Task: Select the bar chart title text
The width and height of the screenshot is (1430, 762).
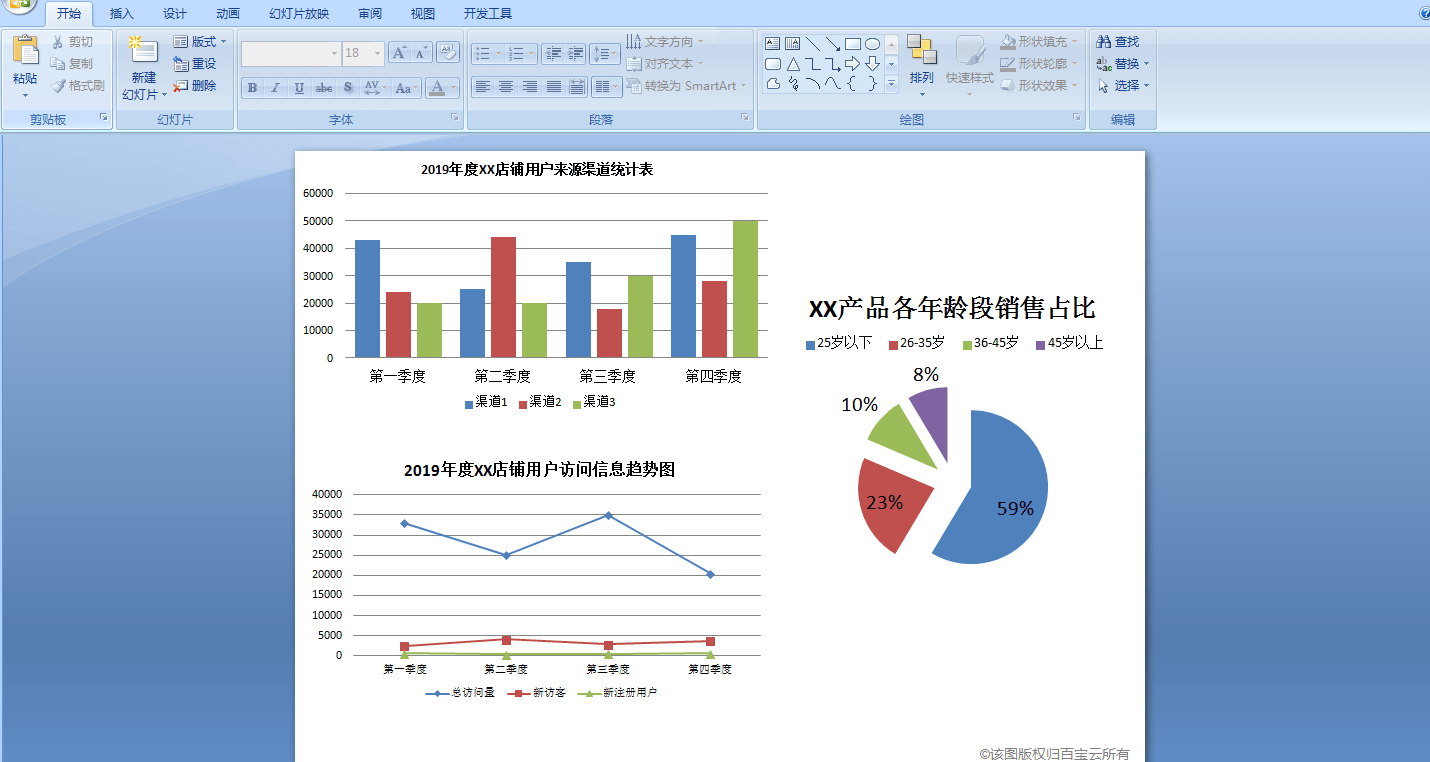Action: click(537, 170)
